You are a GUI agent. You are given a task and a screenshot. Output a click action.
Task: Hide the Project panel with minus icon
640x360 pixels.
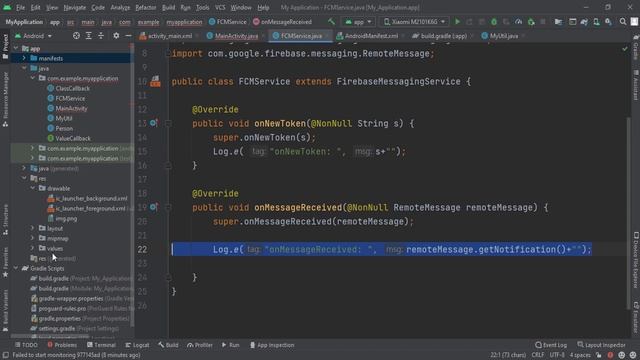click(128, 36)
